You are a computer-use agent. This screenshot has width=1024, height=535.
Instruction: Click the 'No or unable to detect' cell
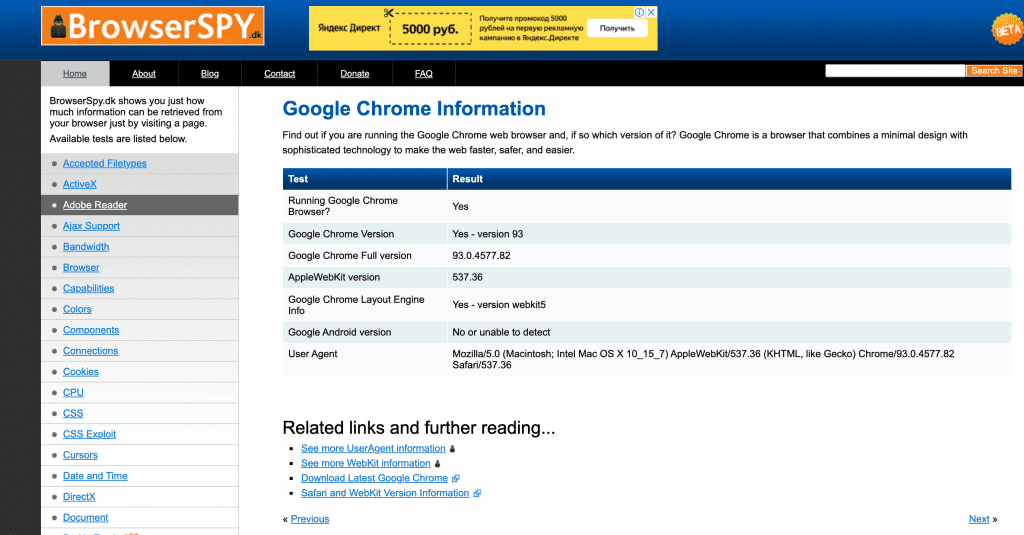pos(729,332)
